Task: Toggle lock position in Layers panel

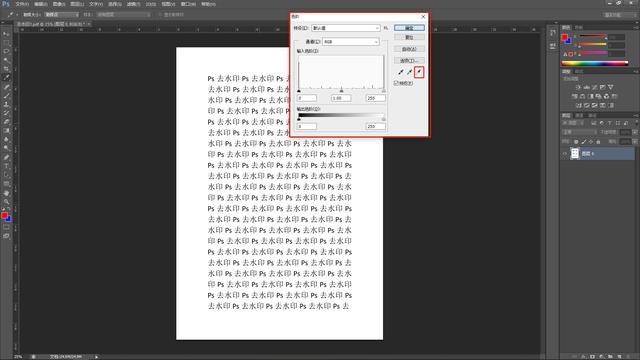Action: pyautogui.click(x=591, y=142)
